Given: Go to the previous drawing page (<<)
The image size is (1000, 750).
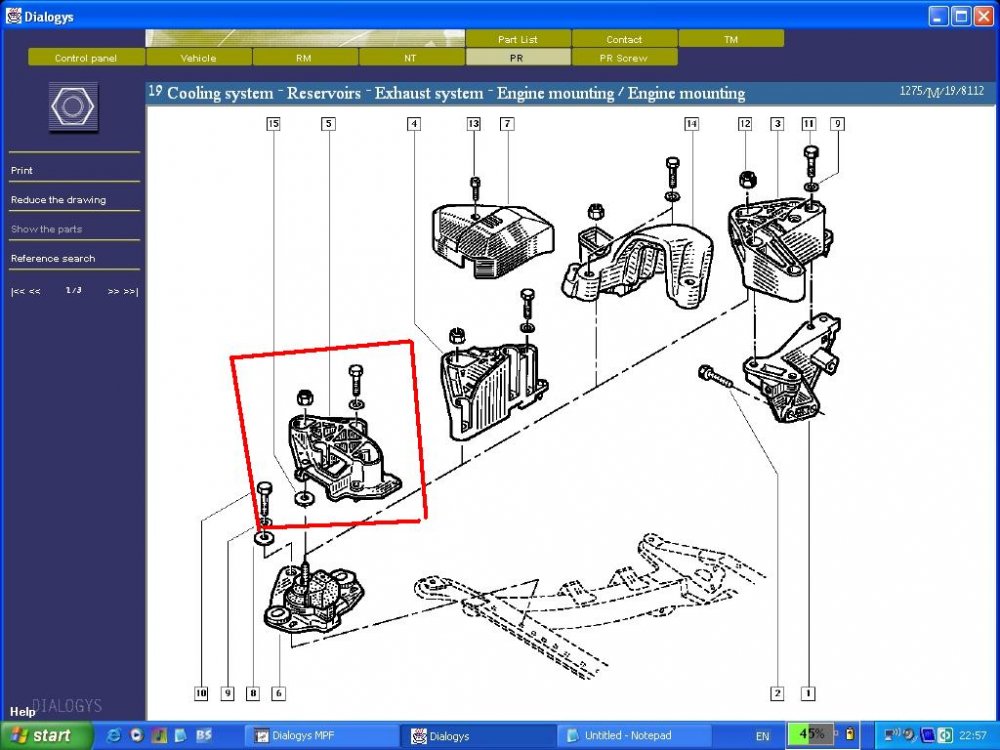Looking at the screenshot, I should pos(34,291).
